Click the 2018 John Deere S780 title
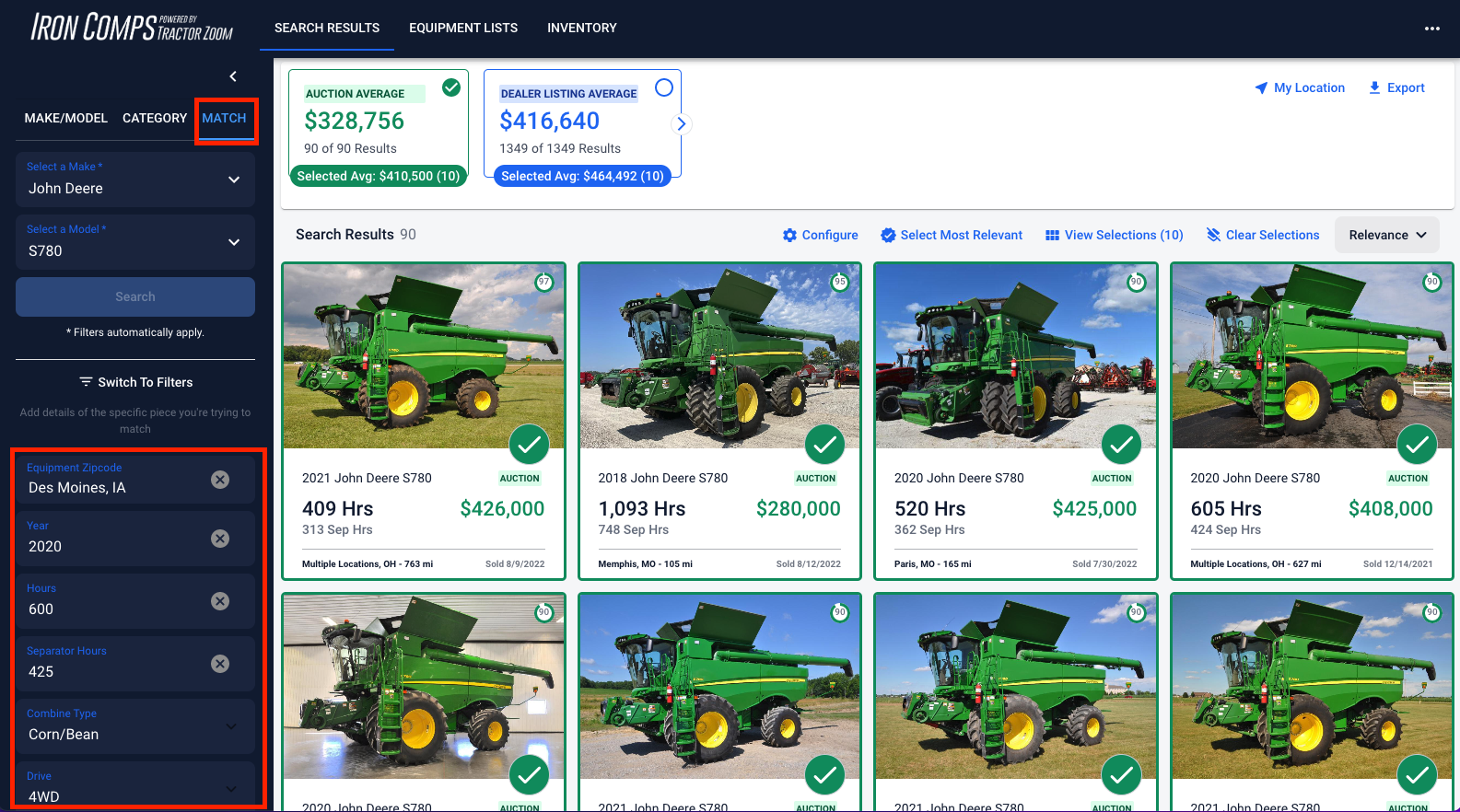This screenshot has width=1460, height=812. (663, 478)
